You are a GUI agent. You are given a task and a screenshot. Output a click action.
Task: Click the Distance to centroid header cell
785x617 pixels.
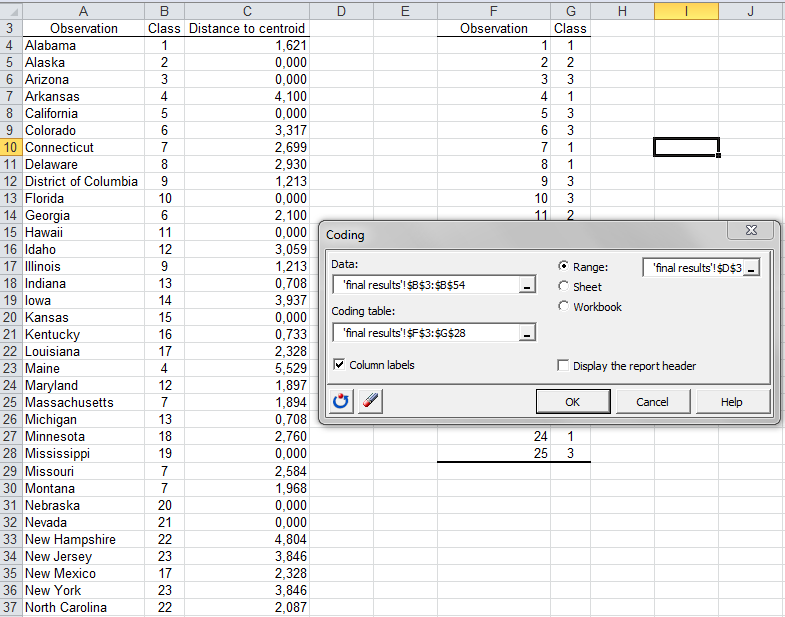[x=247, y=28]
